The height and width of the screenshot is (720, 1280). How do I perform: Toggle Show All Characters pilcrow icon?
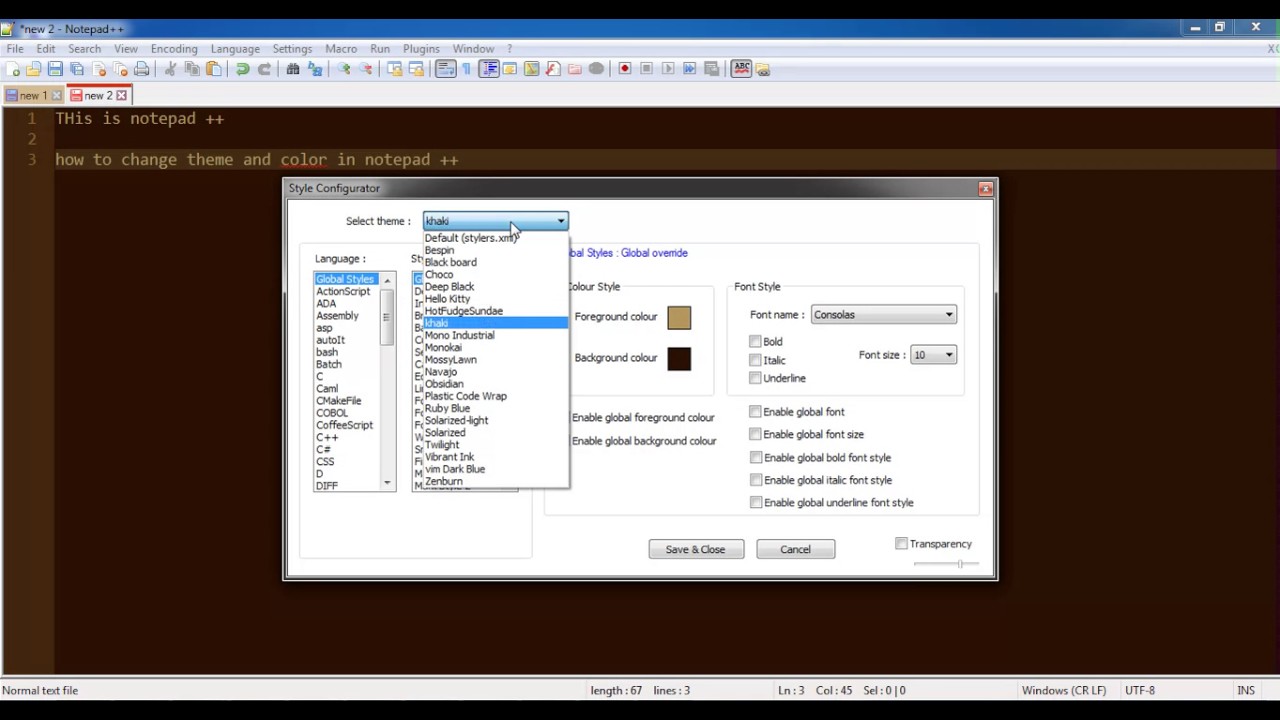coord(466,69)
